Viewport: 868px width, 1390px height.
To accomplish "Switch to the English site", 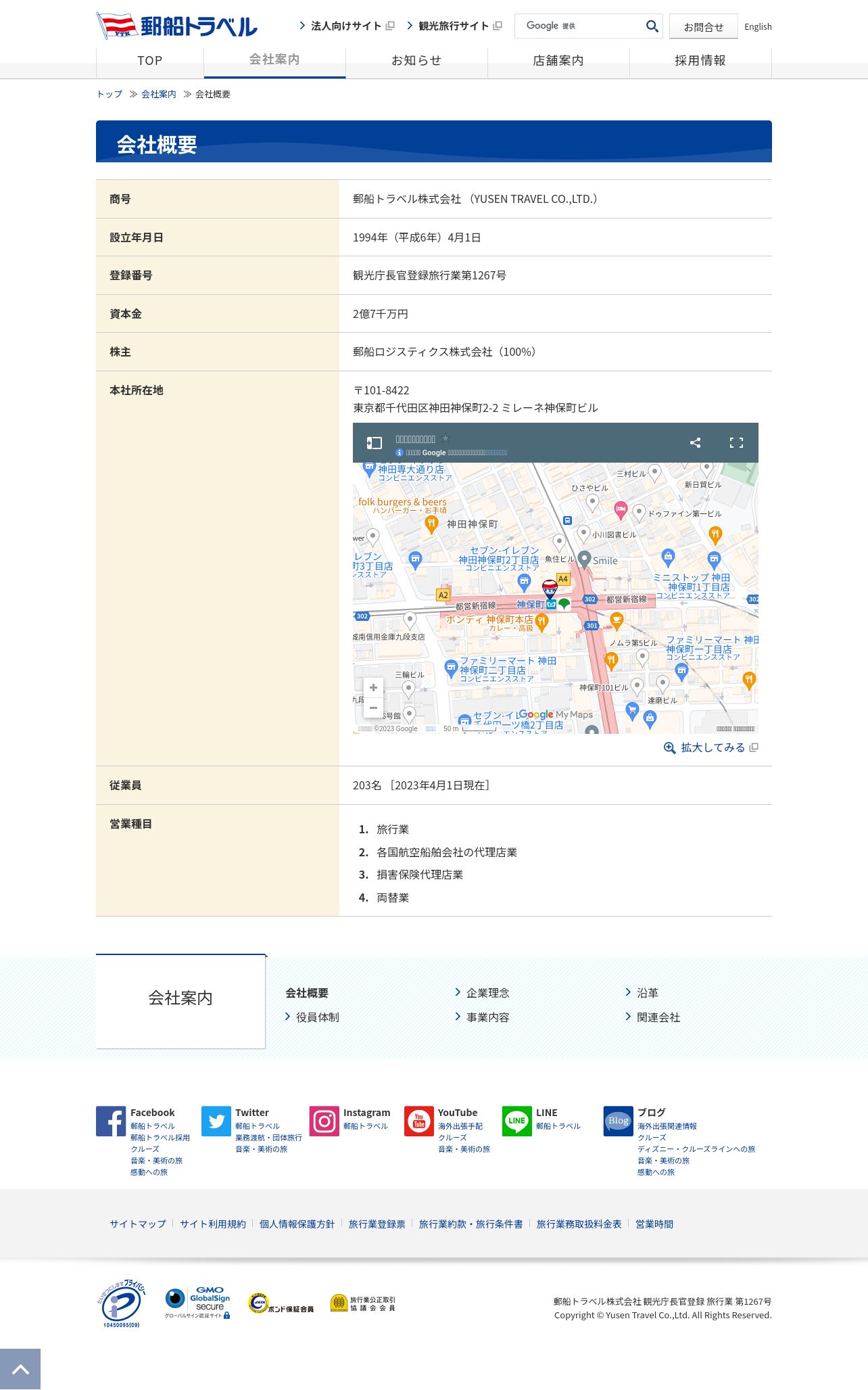I will 758,27.
